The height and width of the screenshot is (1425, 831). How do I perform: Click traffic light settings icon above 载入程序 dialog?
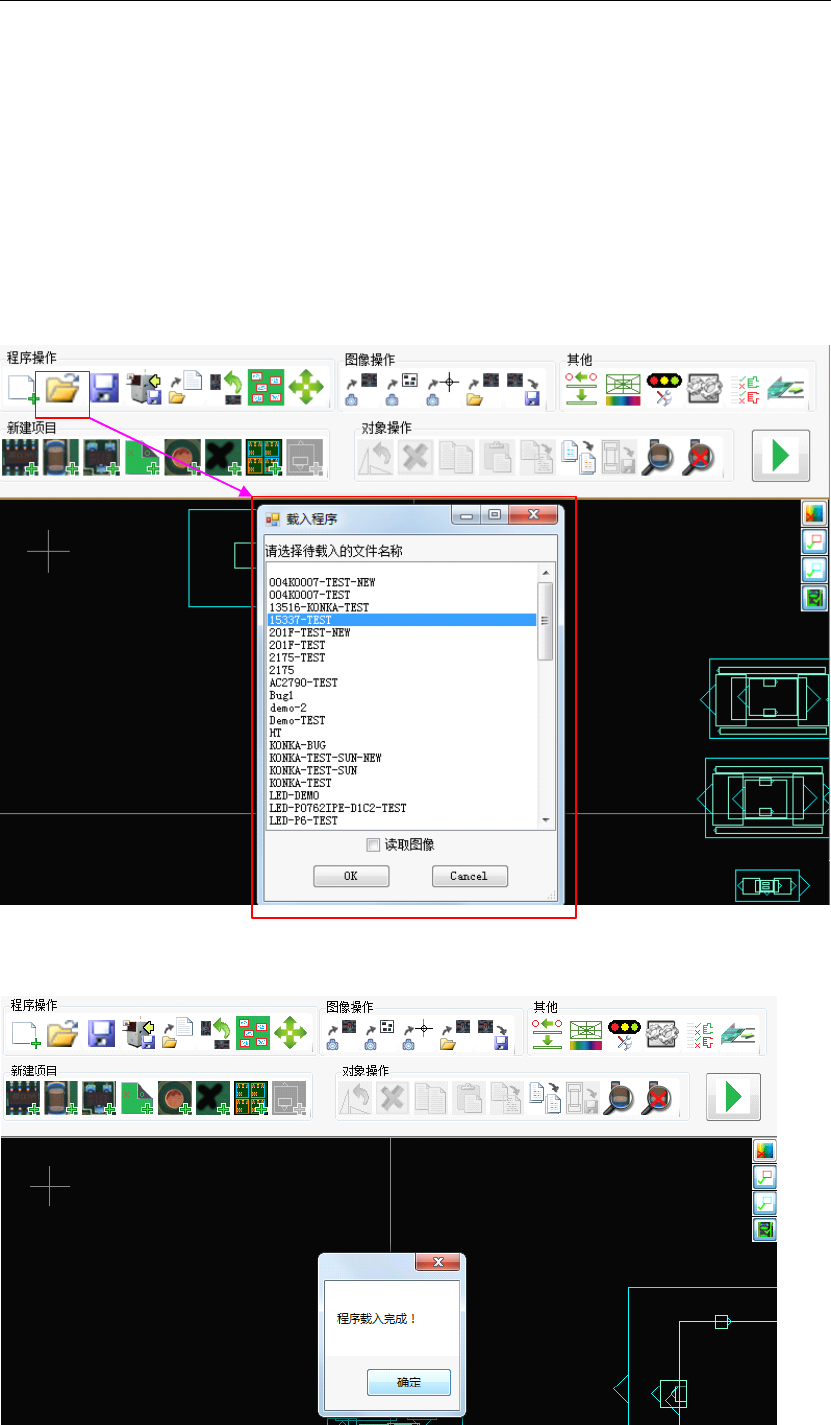point(663,387)
